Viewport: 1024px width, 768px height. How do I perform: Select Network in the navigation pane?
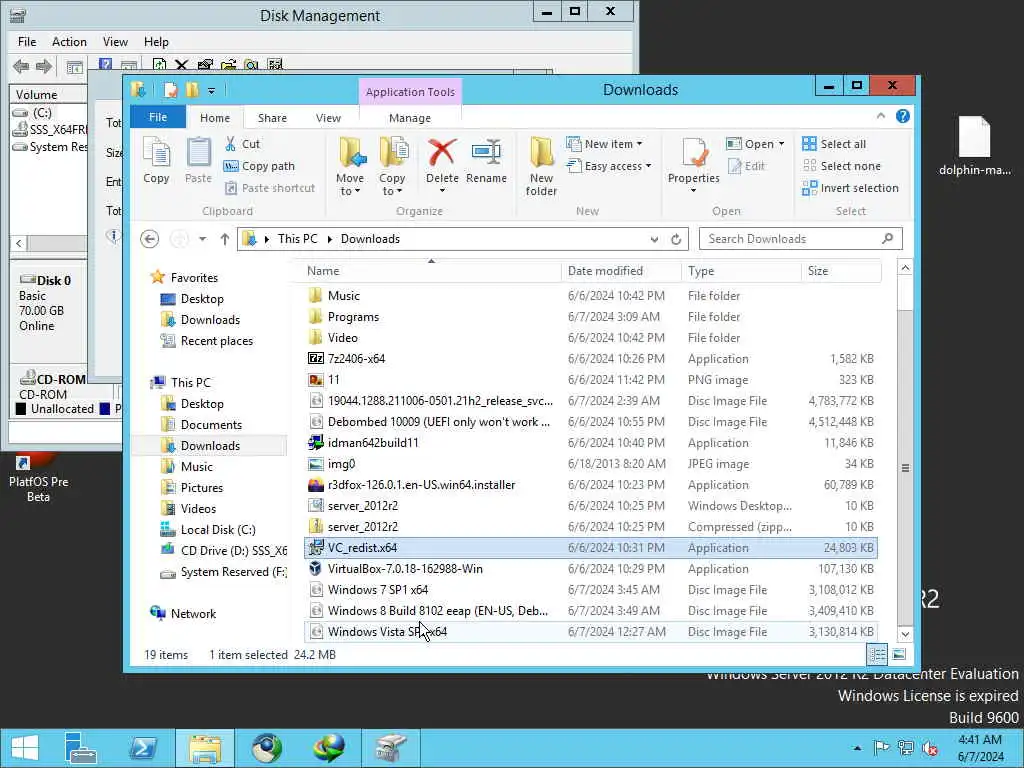193,614
